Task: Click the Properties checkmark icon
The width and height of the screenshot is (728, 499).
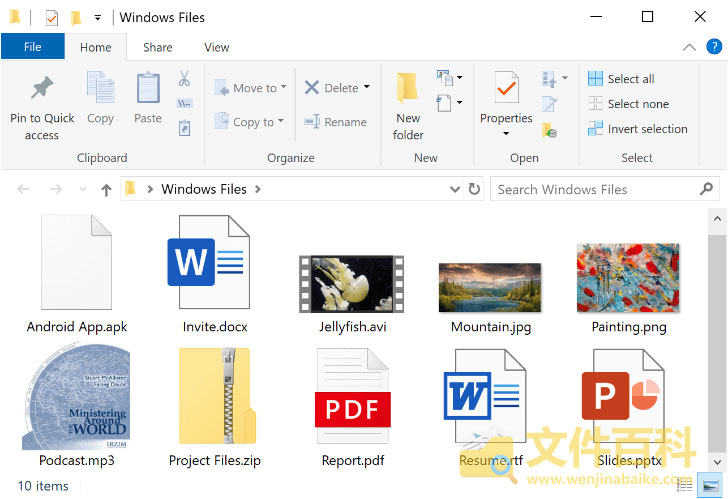Action: pos(506,88)
